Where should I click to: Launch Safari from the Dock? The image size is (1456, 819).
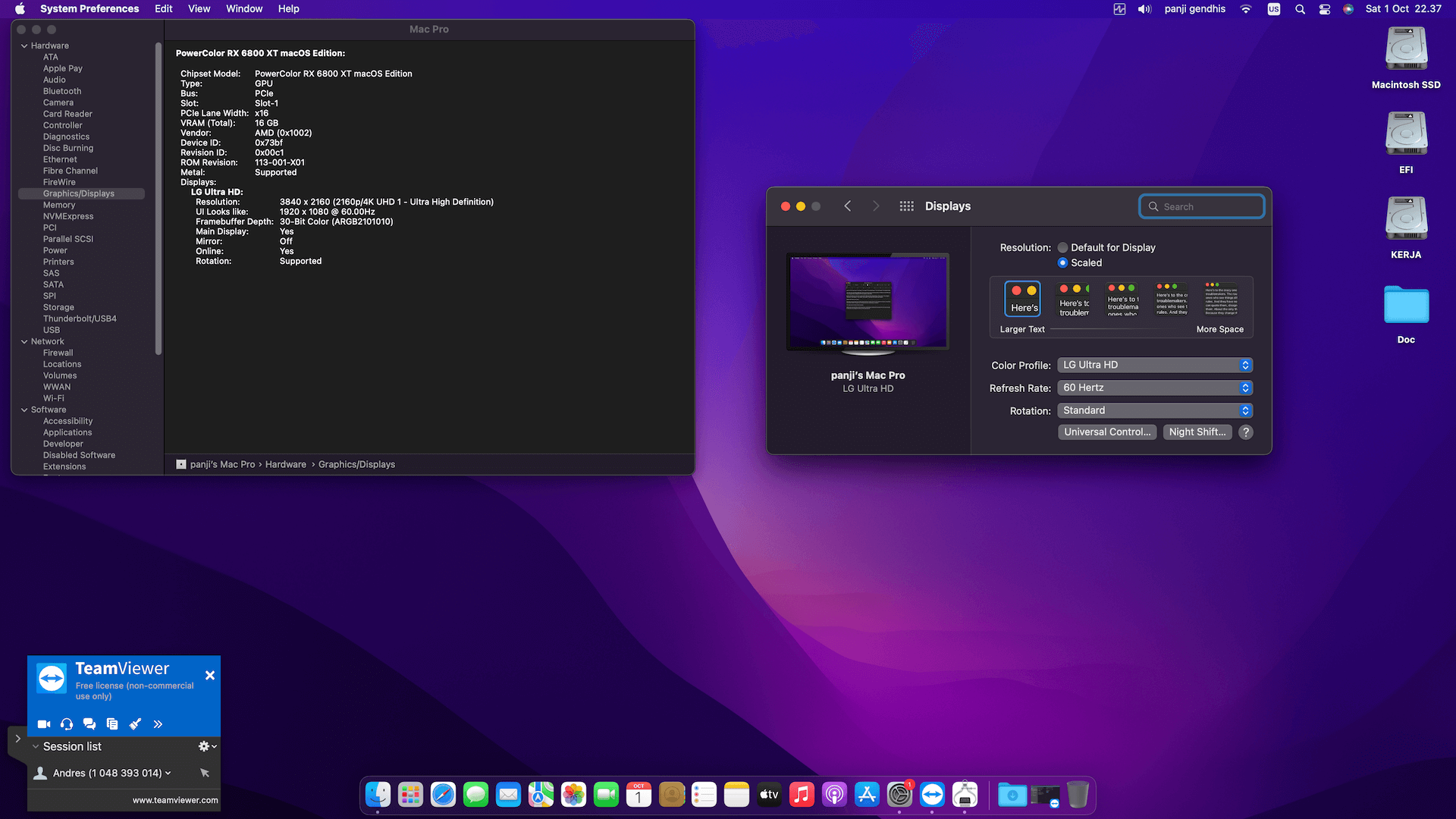point(443,795)
